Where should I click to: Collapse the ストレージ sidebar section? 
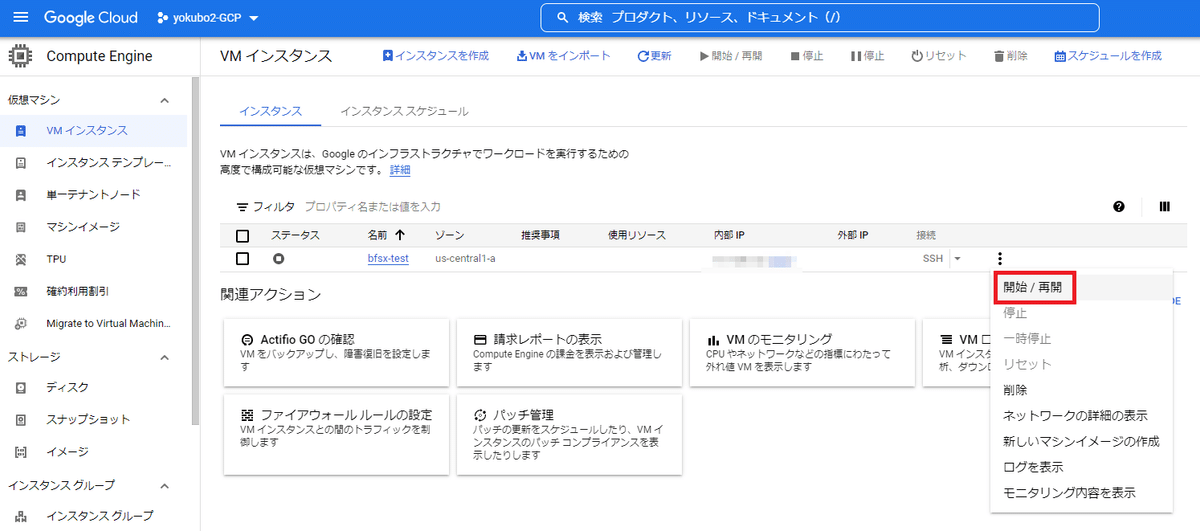[165, 357]
